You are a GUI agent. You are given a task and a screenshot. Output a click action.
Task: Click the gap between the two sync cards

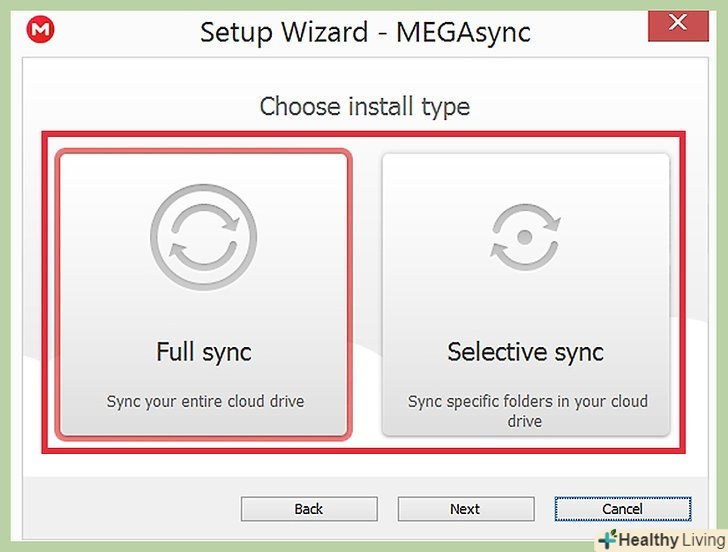click(x=366, y=294)
